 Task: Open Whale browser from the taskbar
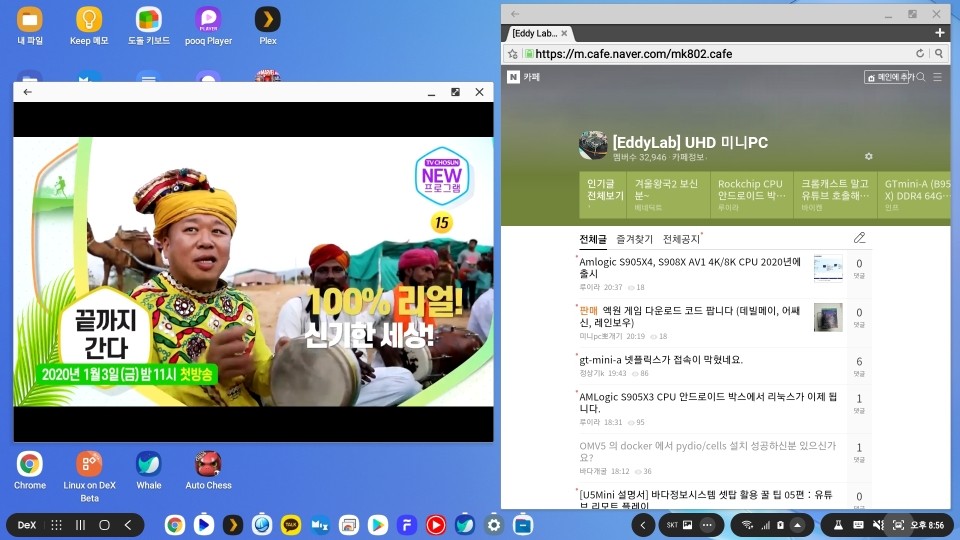[465, 525]
